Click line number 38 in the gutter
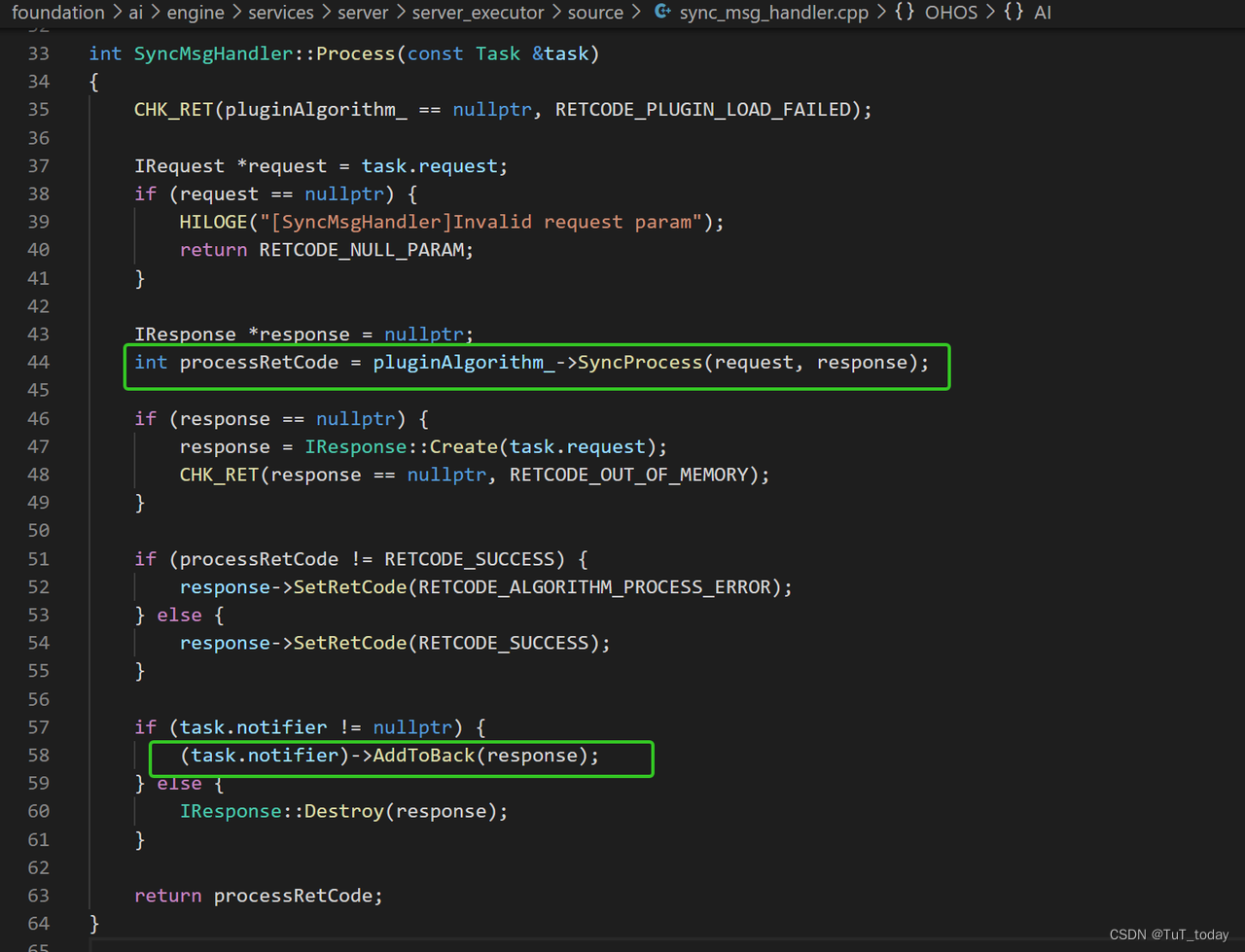 tap(39, 194)
